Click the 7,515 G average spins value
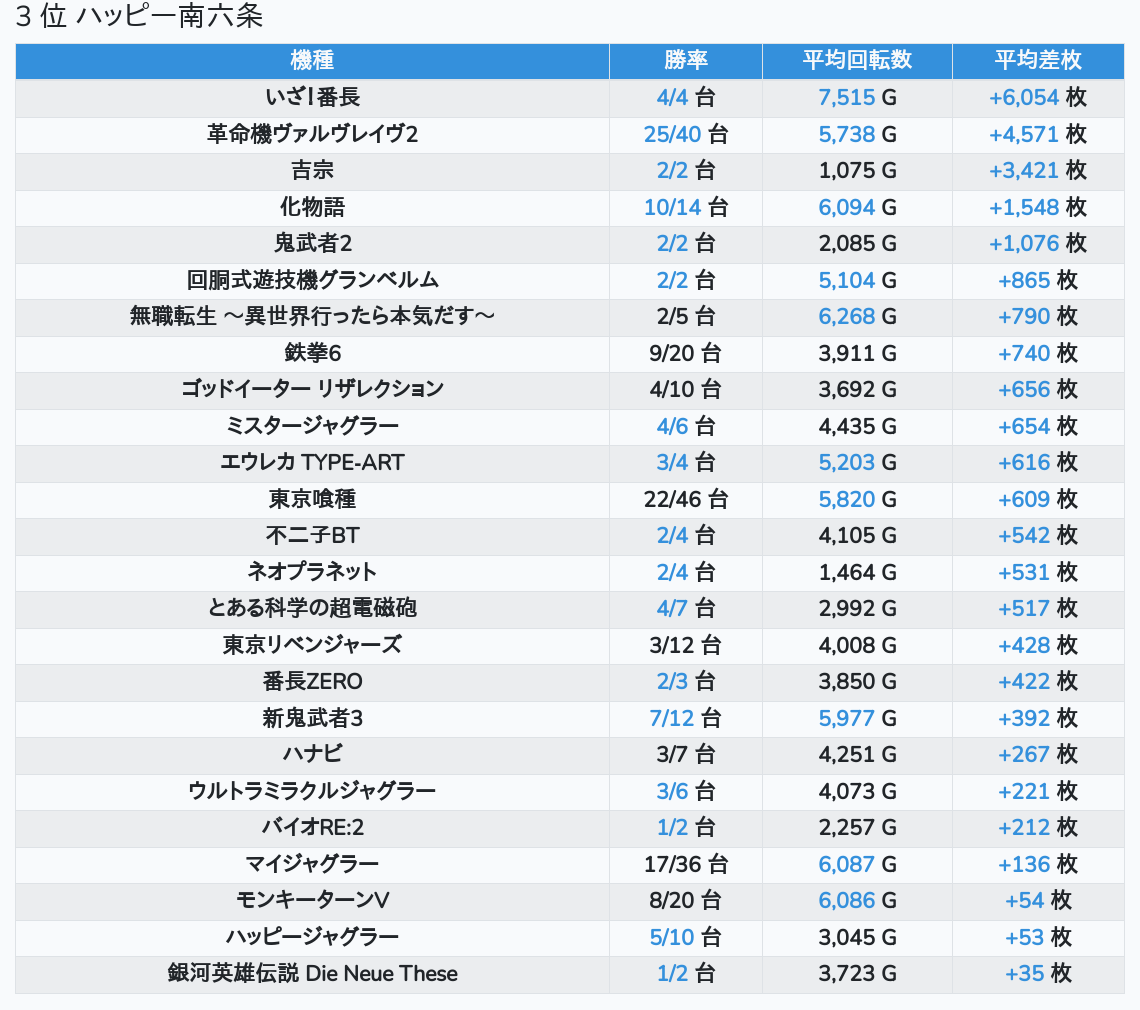1140x1010 pixels. (x=857, y=98)
